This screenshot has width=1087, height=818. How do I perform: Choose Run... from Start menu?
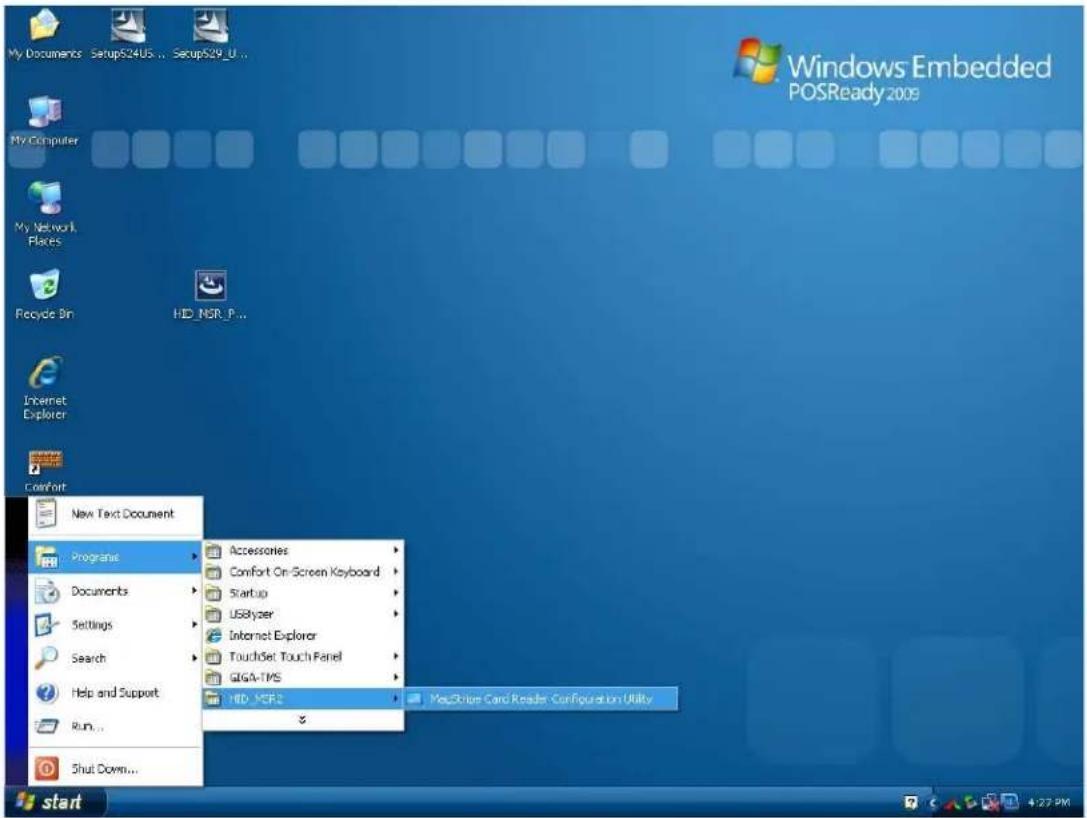(x=115, y=726)
